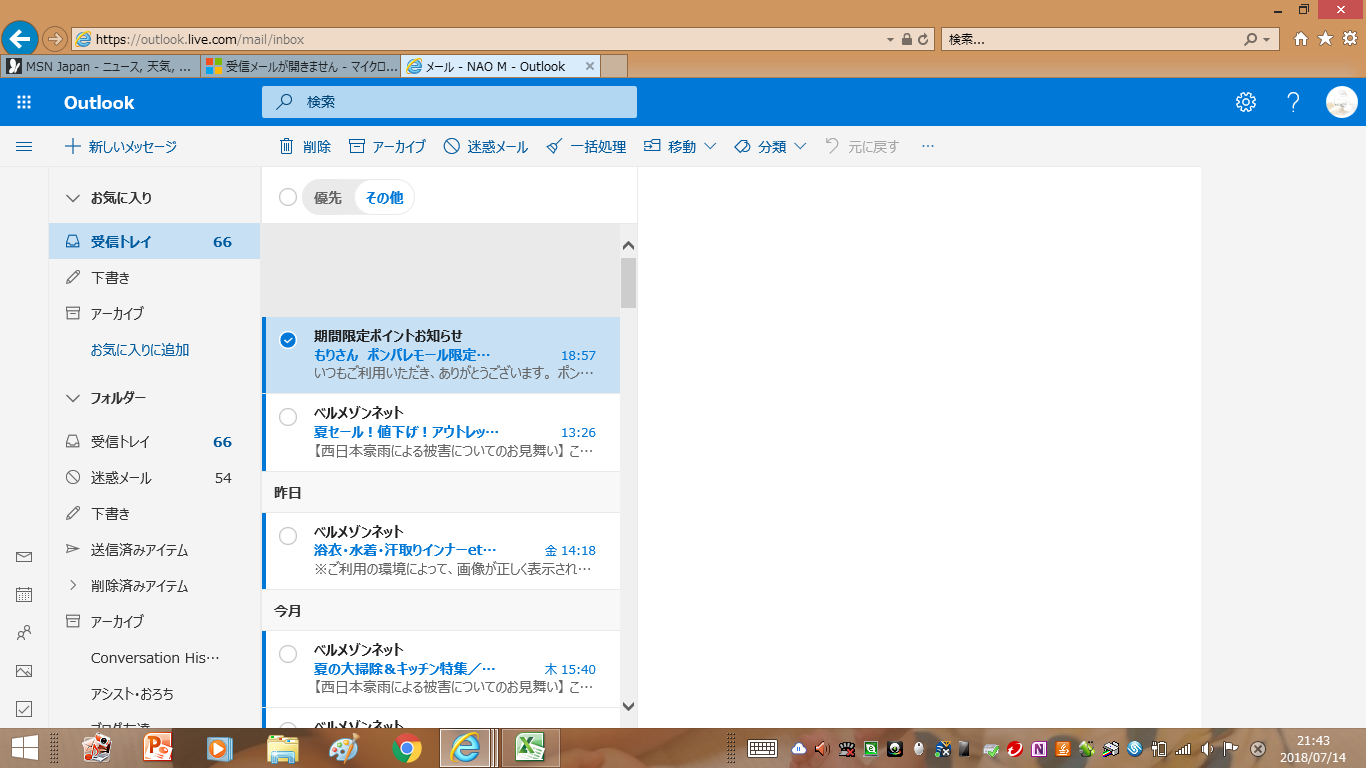Open Chrome from the taskbar
This screenshot has width=1366, height=768.
coord(406,747)
